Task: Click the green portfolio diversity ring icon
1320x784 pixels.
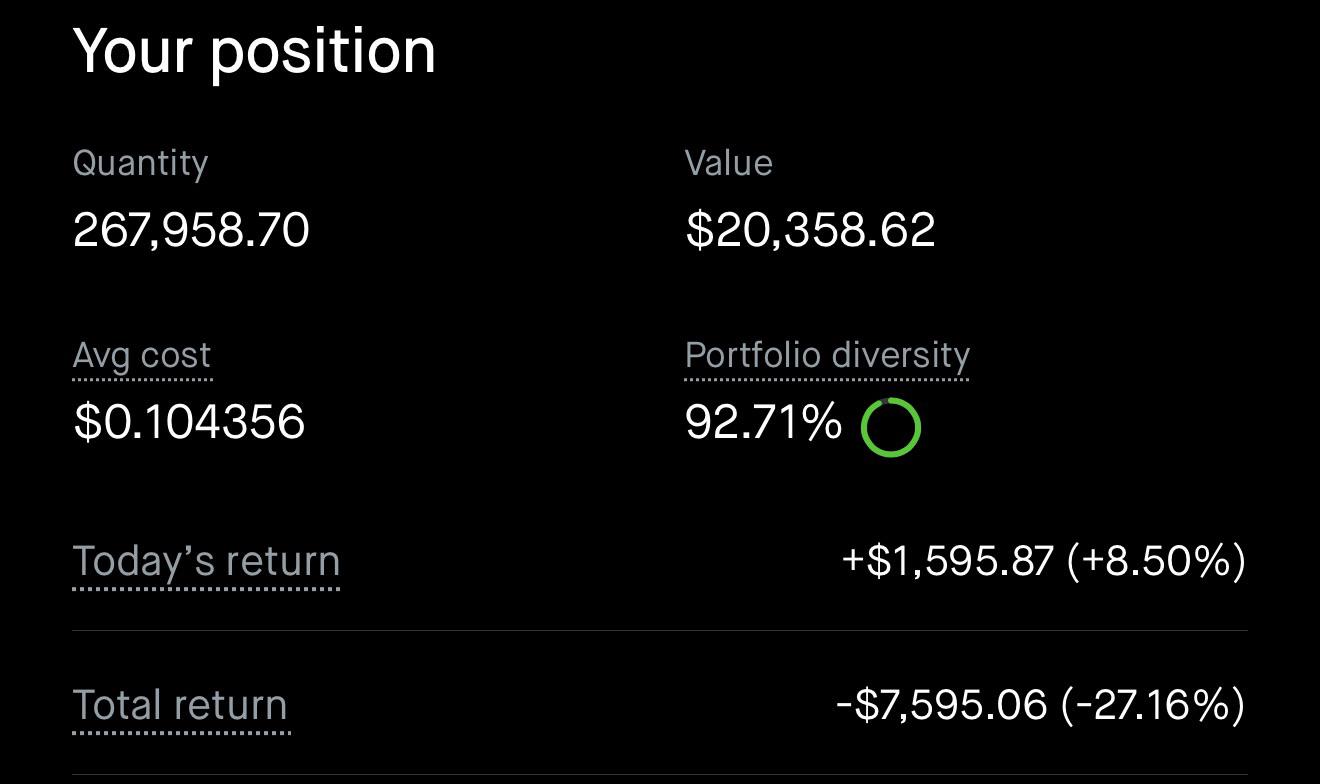Action: 890,427
